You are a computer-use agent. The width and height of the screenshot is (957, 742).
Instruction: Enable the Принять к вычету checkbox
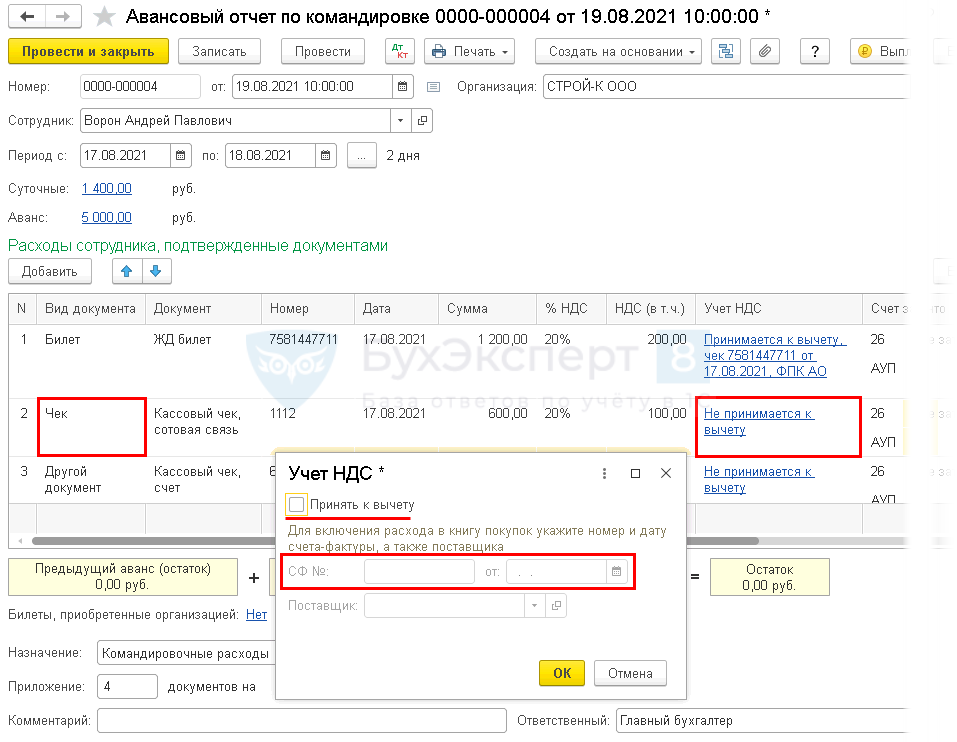click(x=296, y=505)
